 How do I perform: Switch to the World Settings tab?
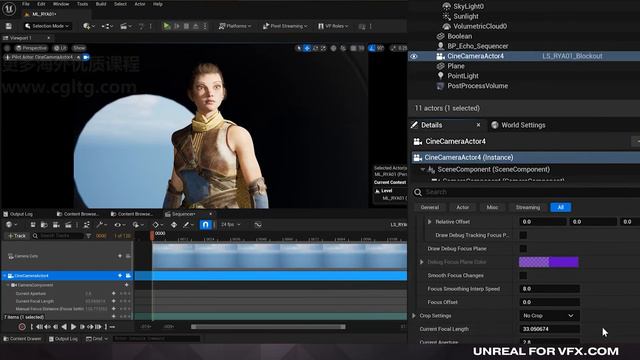(518, 125)
